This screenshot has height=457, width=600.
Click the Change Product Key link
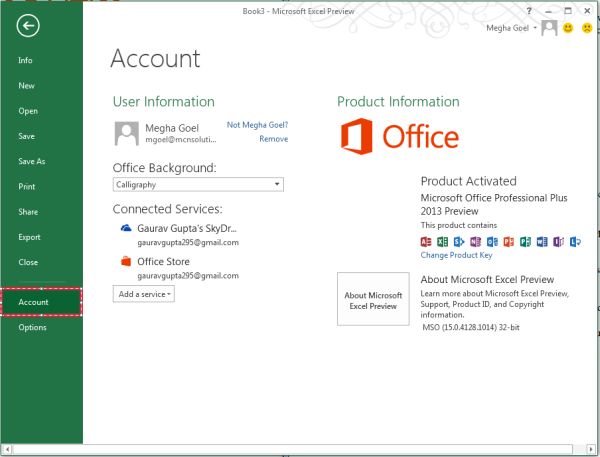456,255
